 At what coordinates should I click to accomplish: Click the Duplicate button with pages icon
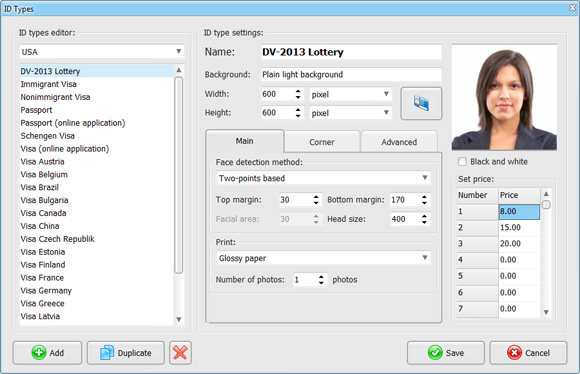126,353
